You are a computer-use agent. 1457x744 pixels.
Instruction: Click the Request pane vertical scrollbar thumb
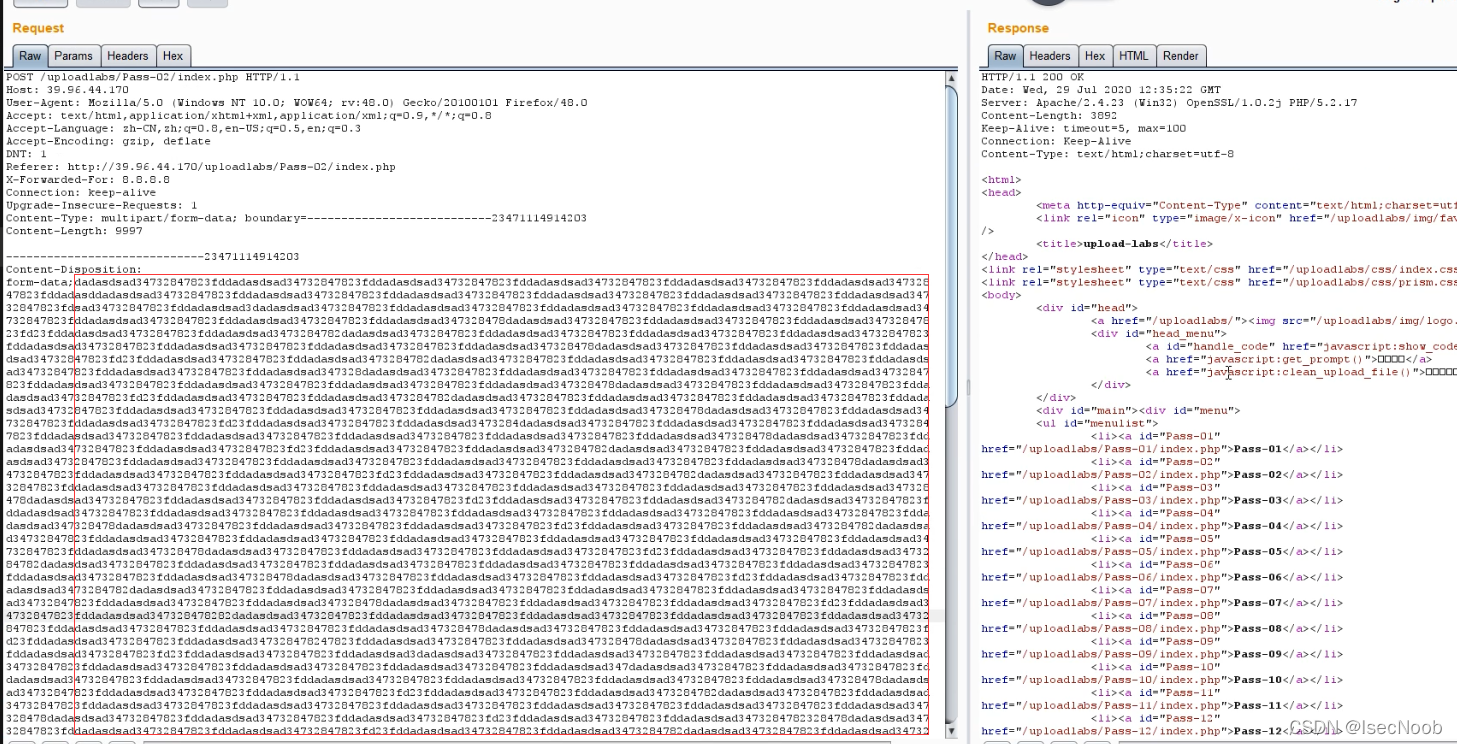[x=950, y=245]
